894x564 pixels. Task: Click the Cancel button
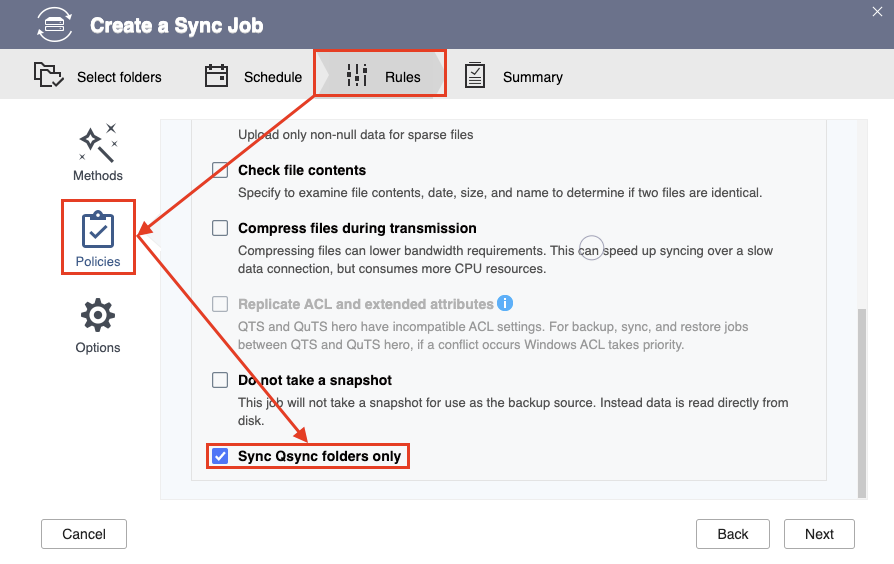[84, 534]
